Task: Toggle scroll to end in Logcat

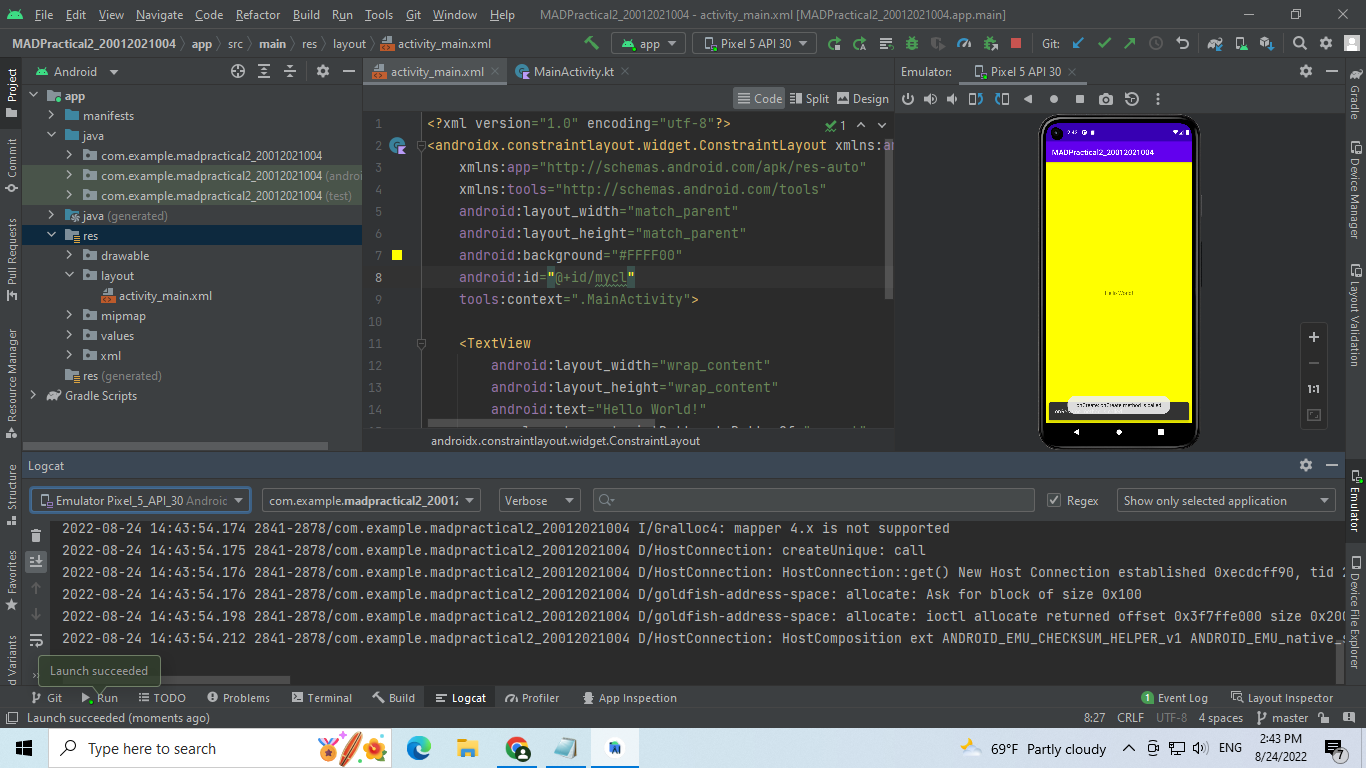Action: tap(36, 562)
